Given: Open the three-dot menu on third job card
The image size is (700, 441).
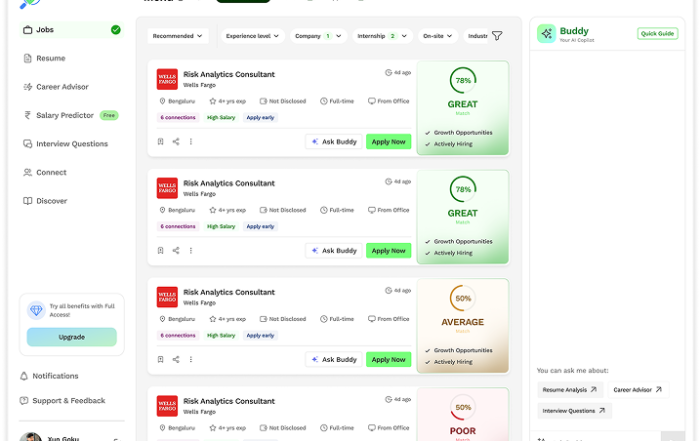Looking at the screenshot, I should 191,360.
